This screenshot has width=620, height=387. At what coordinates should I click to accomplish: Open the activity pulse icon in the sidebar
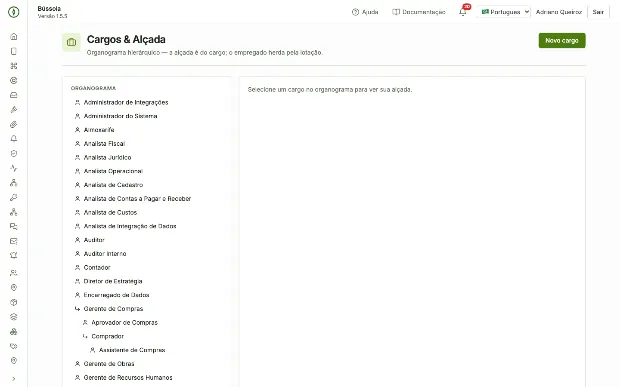13,168
